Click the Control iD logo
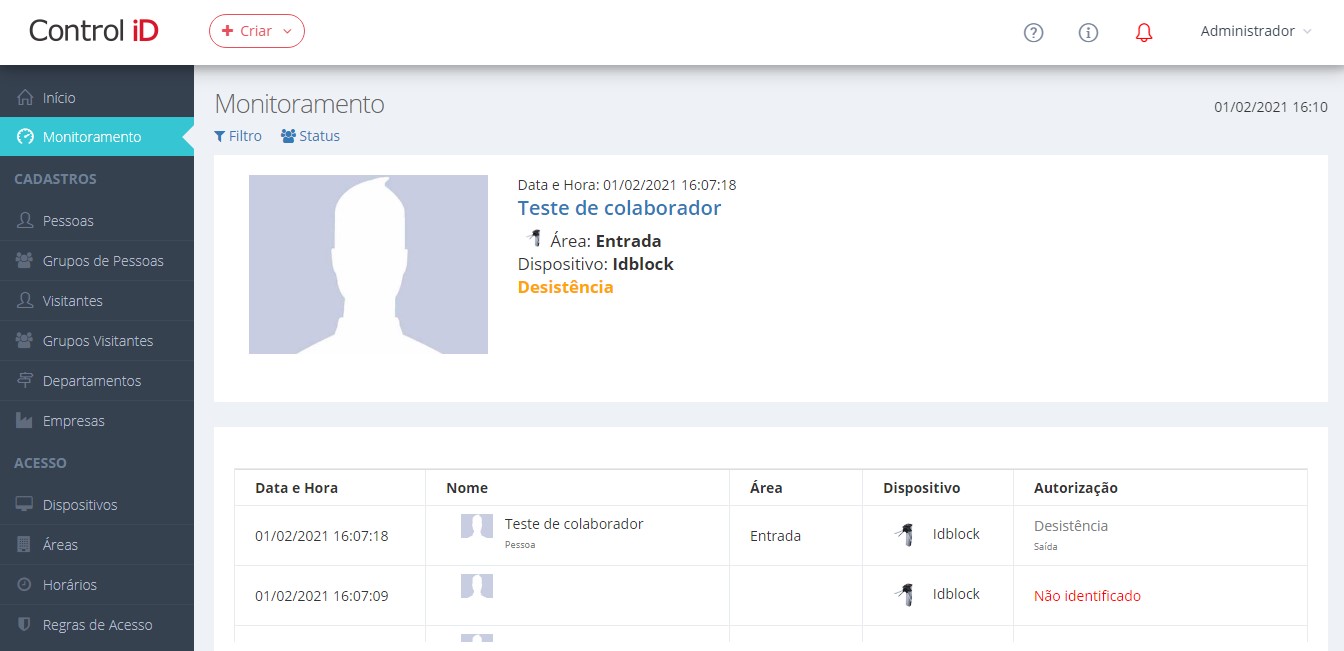1344x651 pixels. 94,31
